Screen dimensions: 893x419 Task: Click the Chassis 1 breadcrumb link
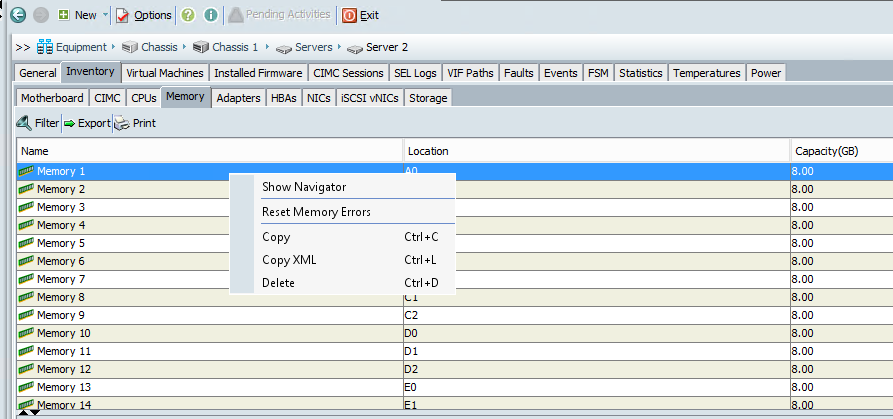click(235, 47)
